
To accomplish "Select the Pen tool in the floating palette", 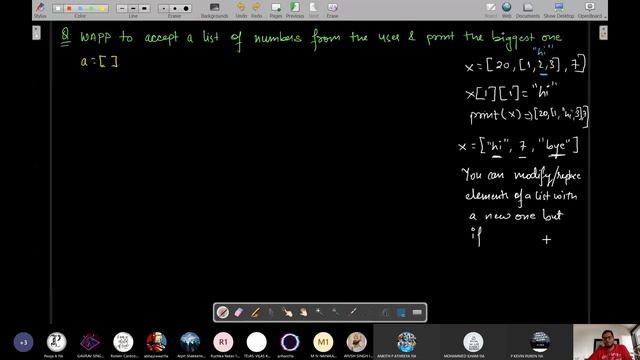I will [223, 313].
